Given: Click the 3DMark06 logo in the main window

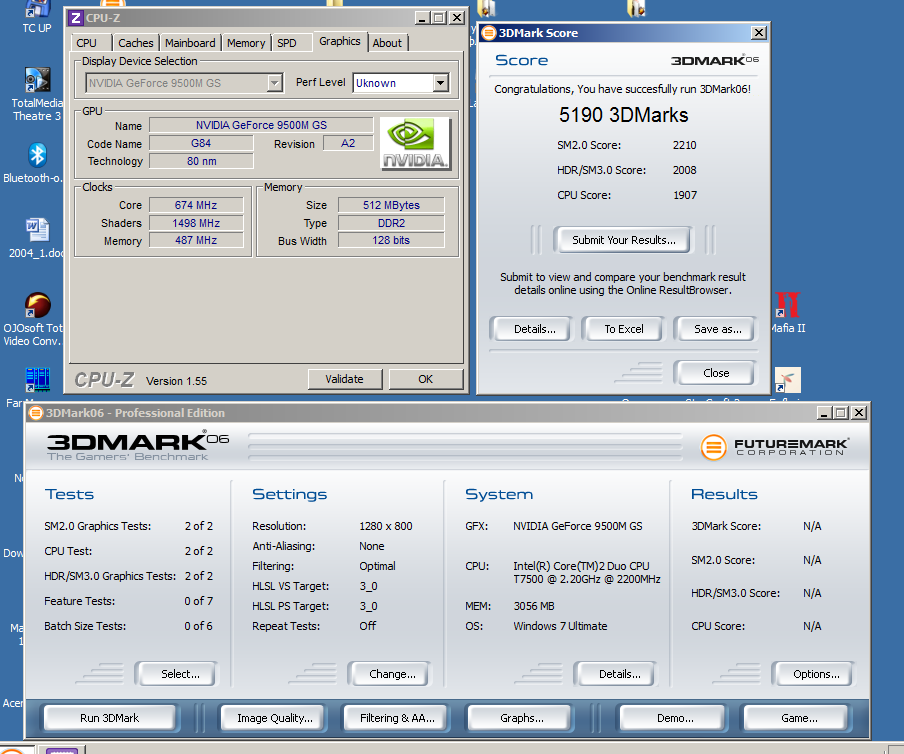Looking at the screenshot, I should [137, 445].
